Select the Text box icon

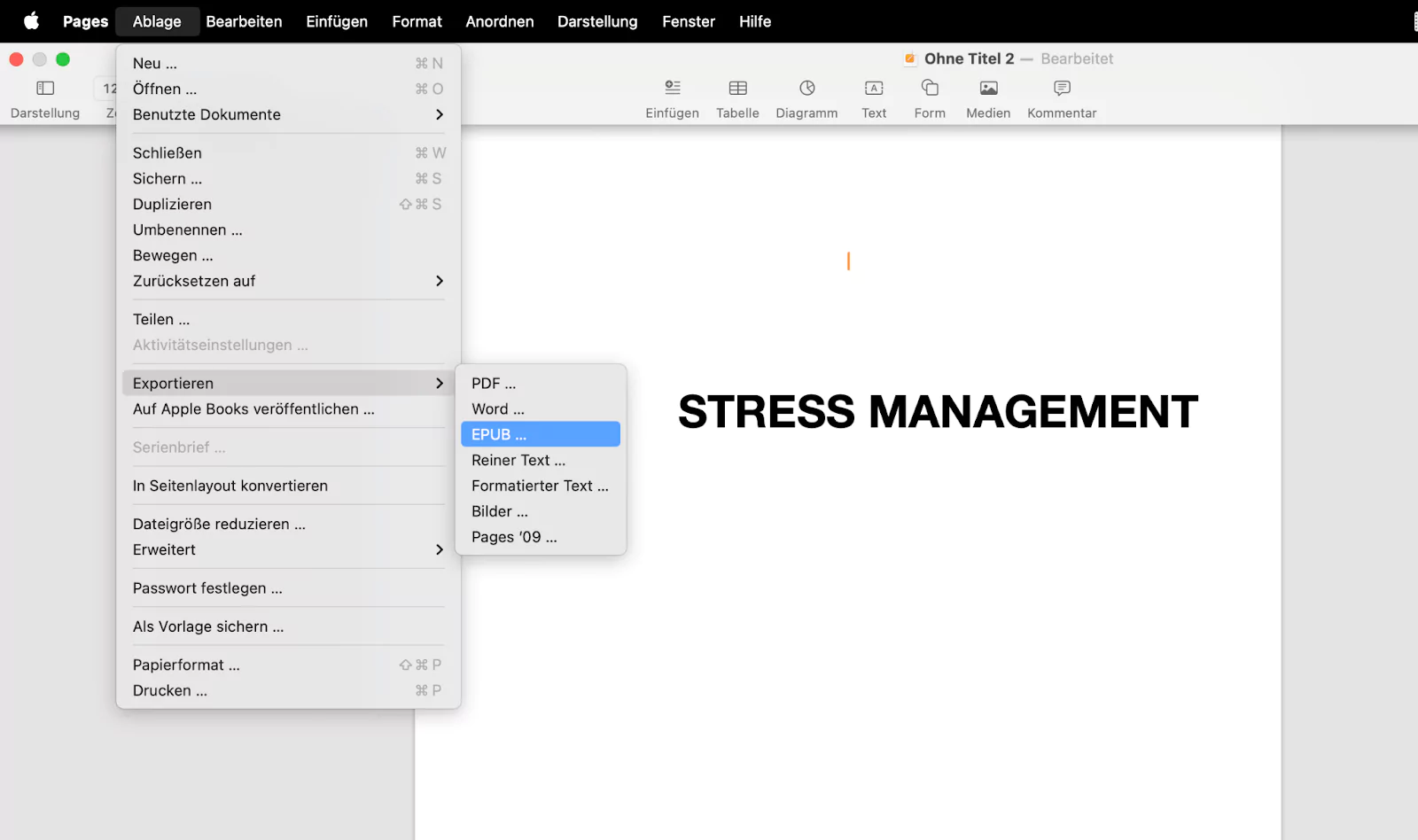(873, 97)
